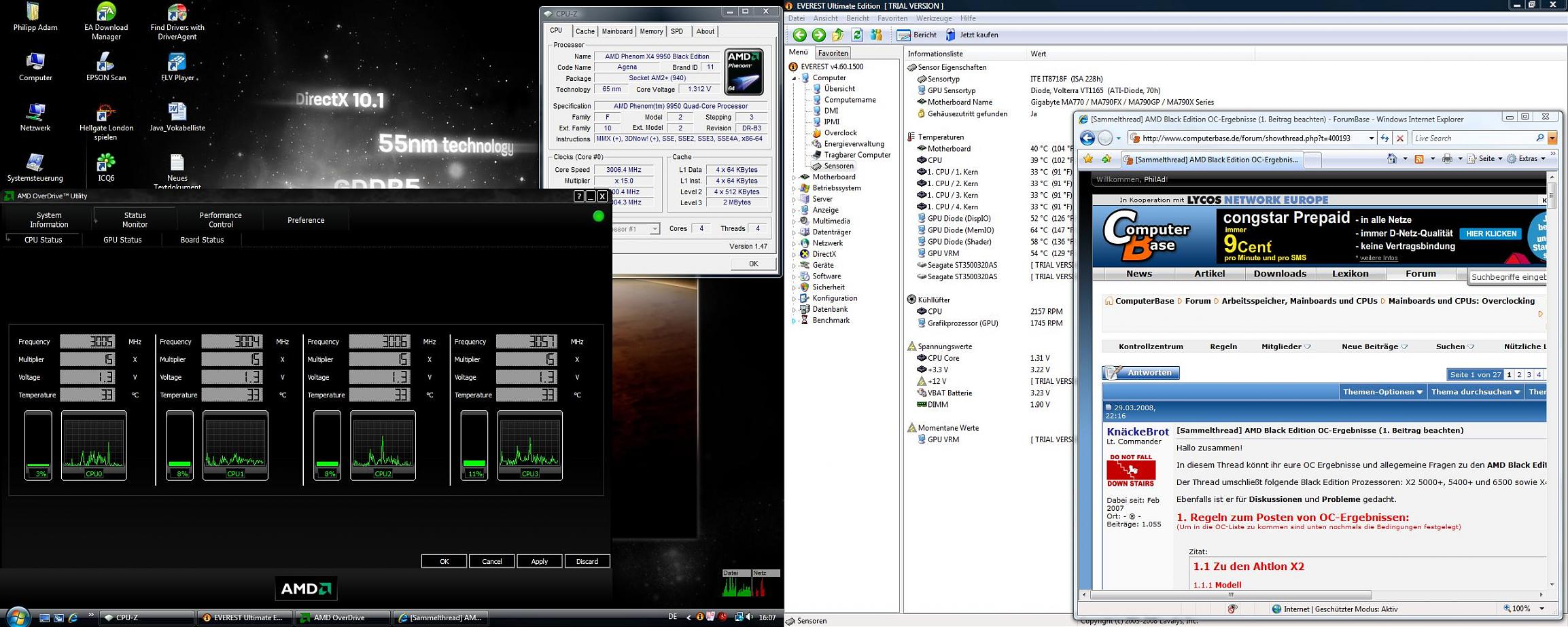Viewport: 1568px width, 627px height.
Task: Open the Bericht report tool in EVEREST
Action: pos(917,35)
